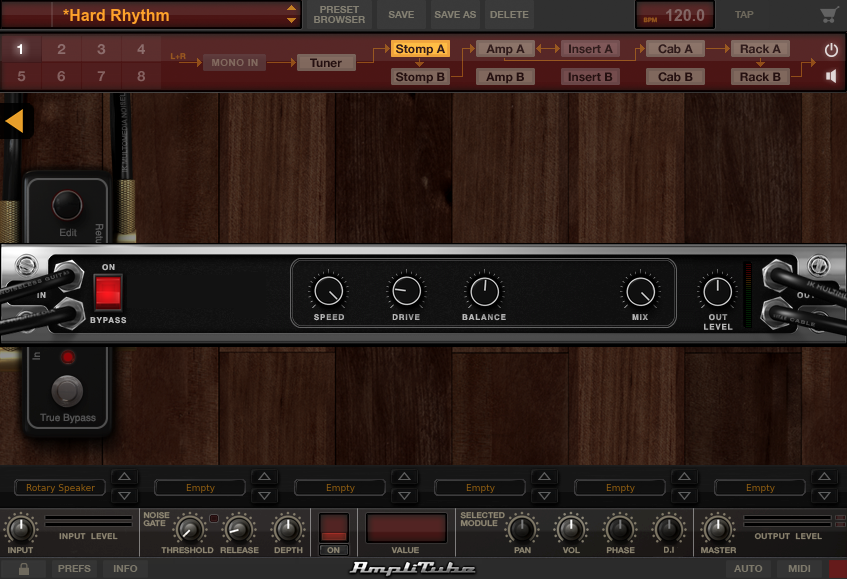The image size is (847, 579).
Task: Select the Stomp A module
Action: point(420,49)
